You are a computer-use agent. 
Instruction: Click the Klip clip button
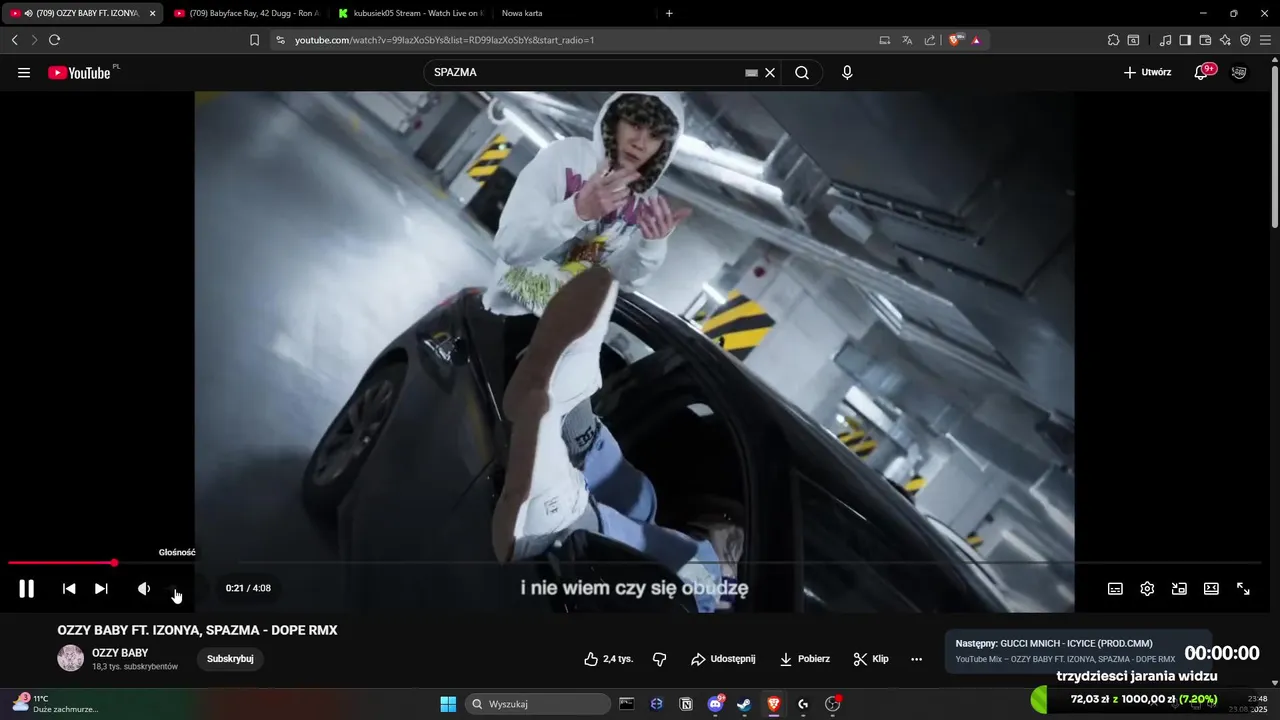tap(871, 659)
